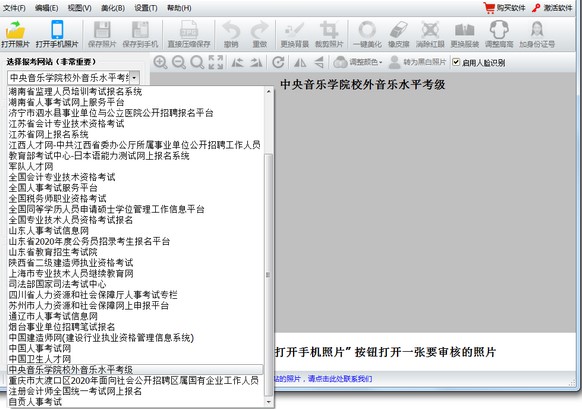
Task: Open the 美化(B) menu
Action: [x=113, y=8]
